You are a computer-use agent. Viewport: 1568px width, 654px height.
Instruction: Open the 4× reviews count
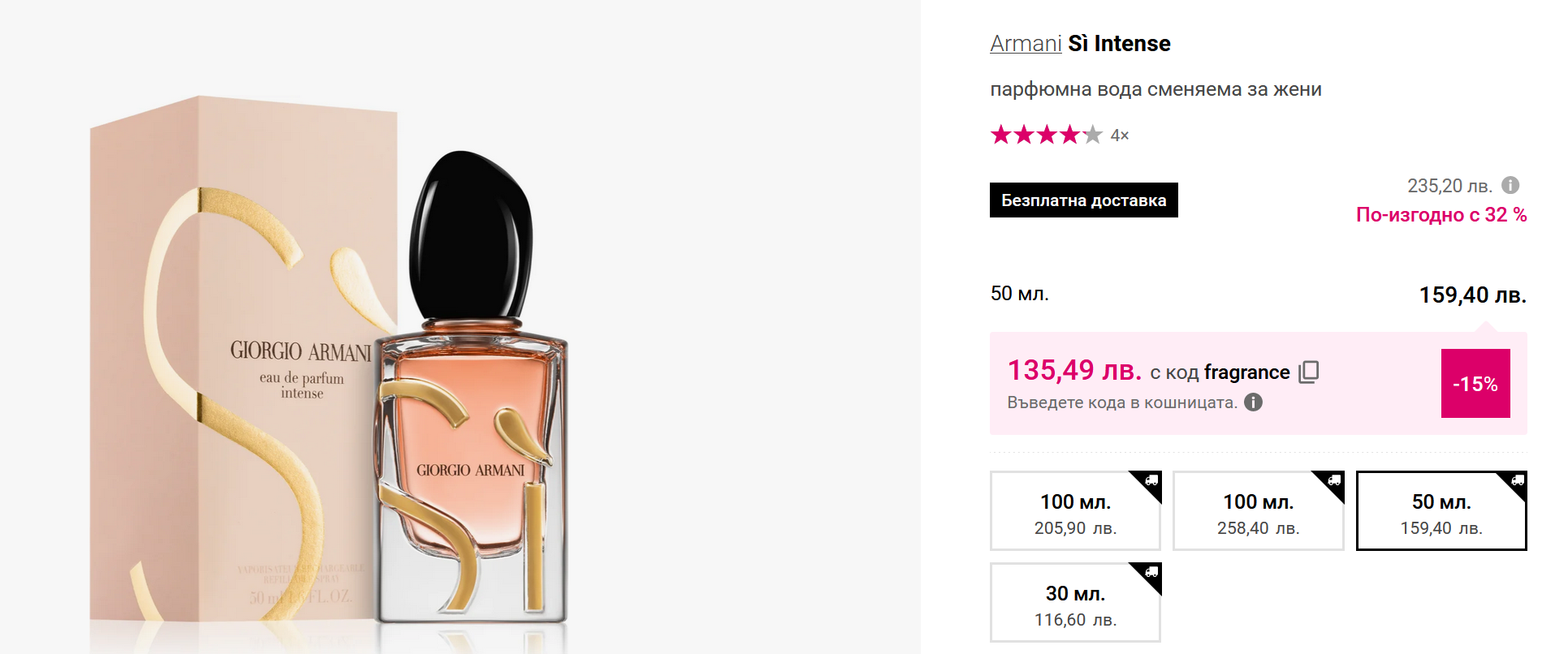[x=1120, y=136]
